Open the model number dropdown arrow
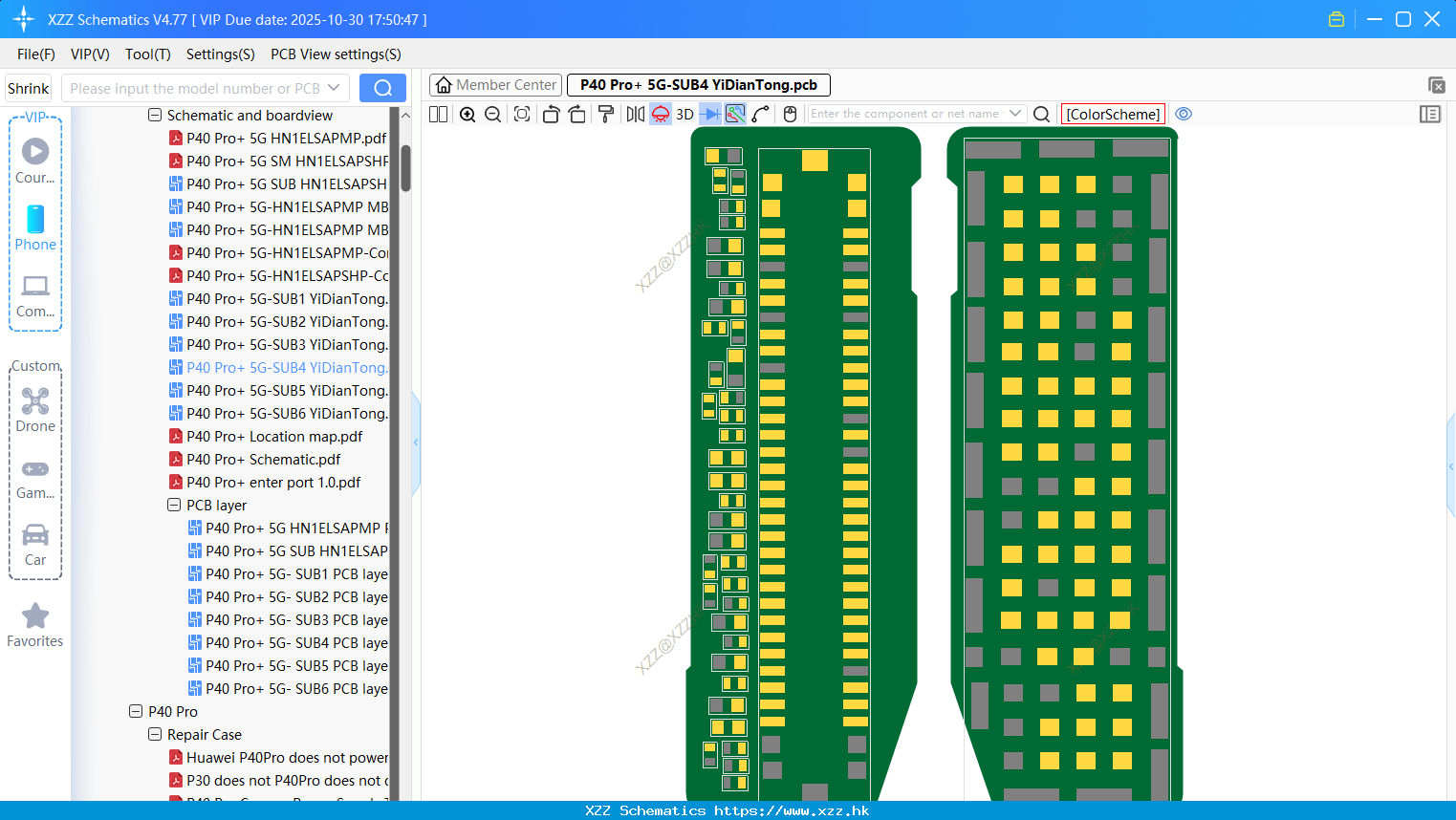 point(334,88)
